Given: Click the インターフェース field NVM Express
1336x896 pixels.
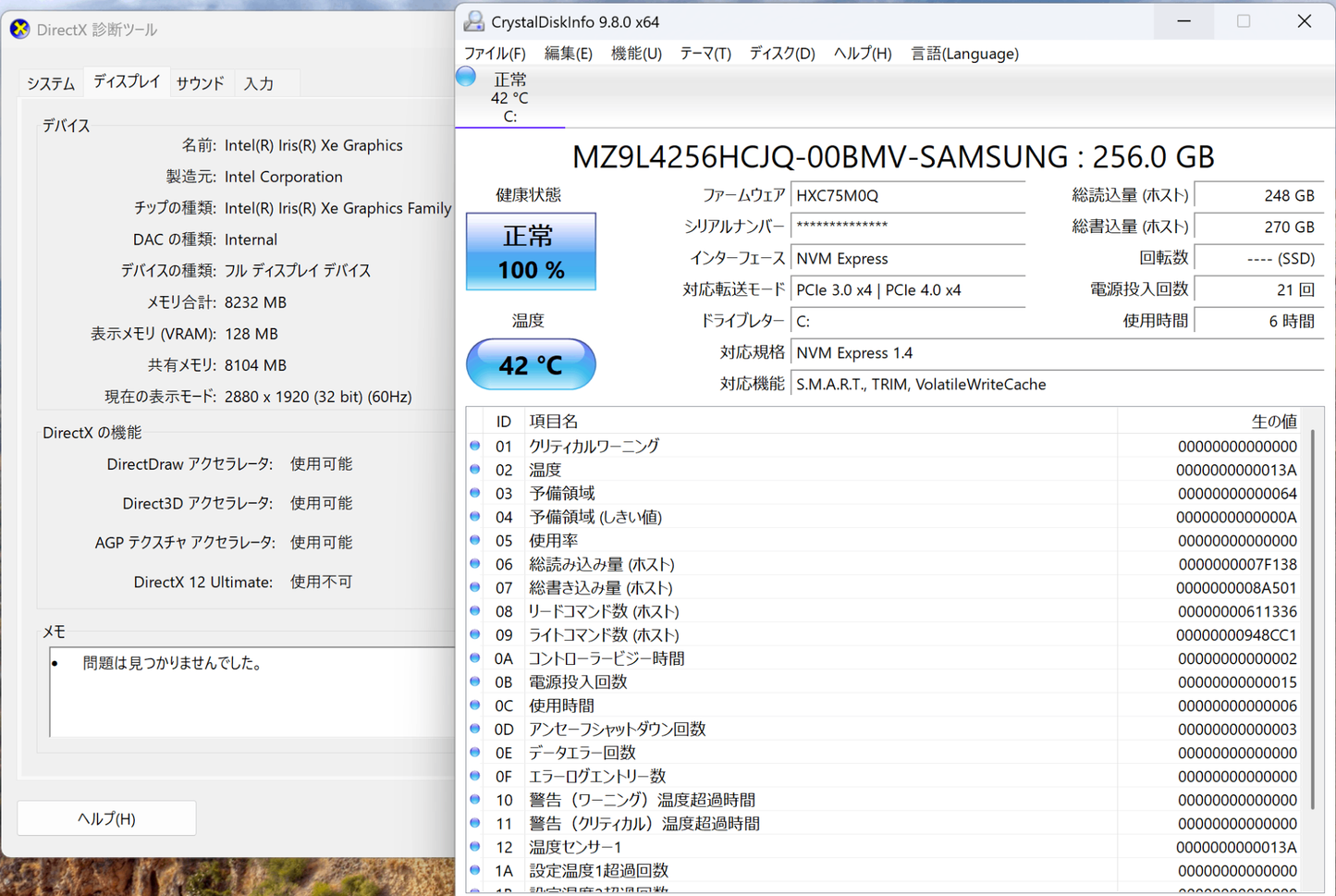Looking at the screenshot, I should coord(908,259).
